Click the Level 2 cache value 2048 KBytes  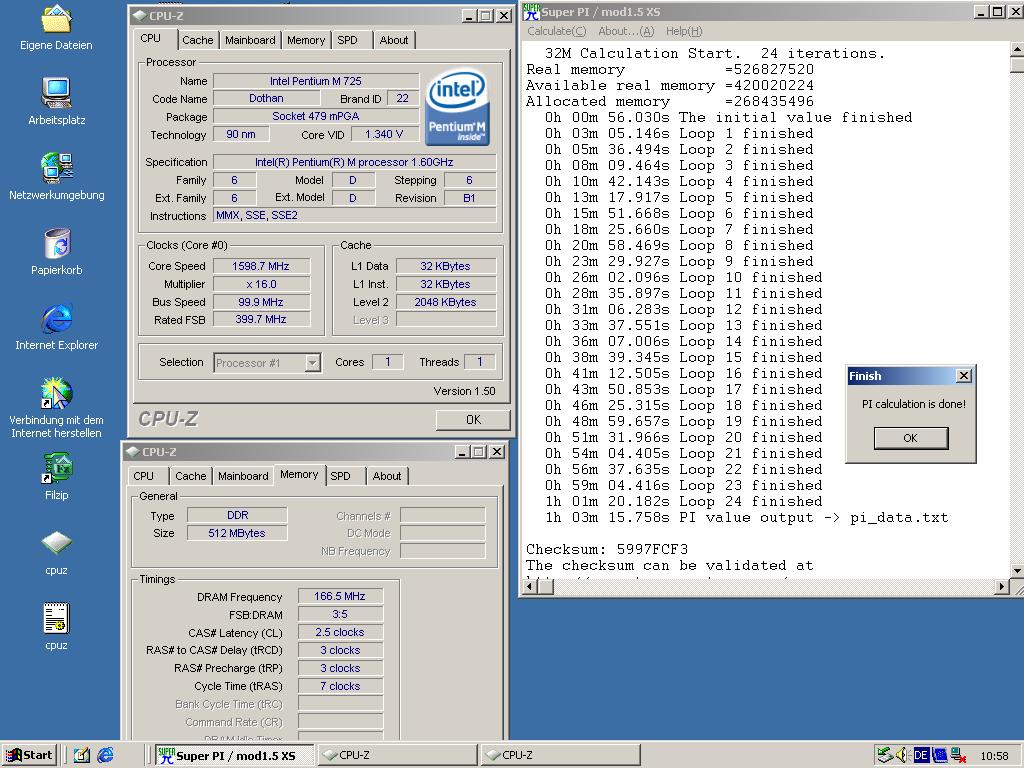coord(445,302)
